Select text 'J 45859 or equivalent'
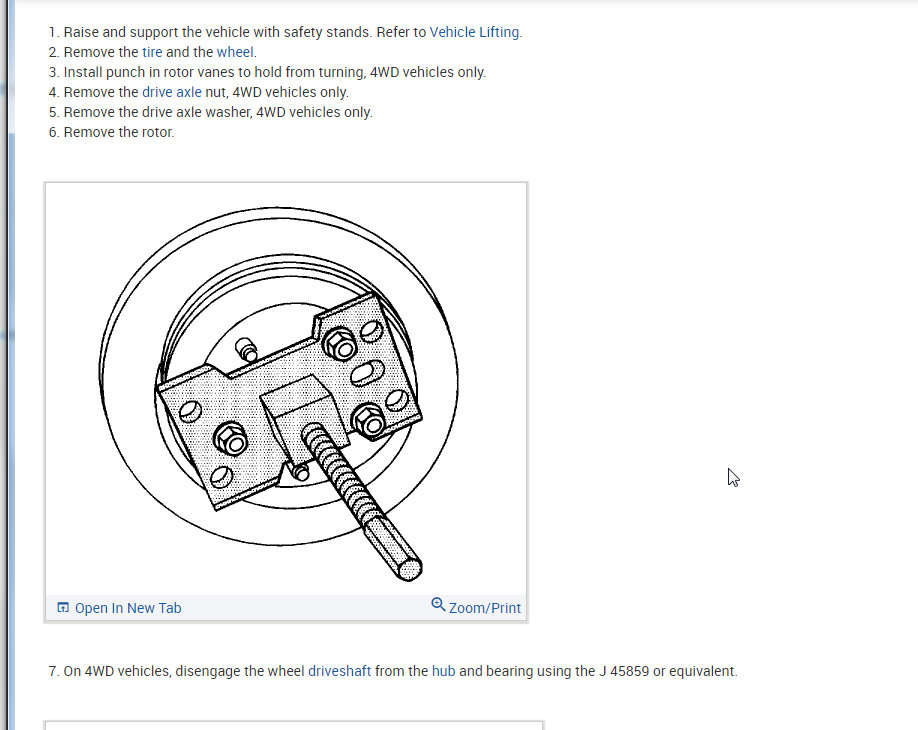Viewport: 918px width, 730px height. coord(666,671)
